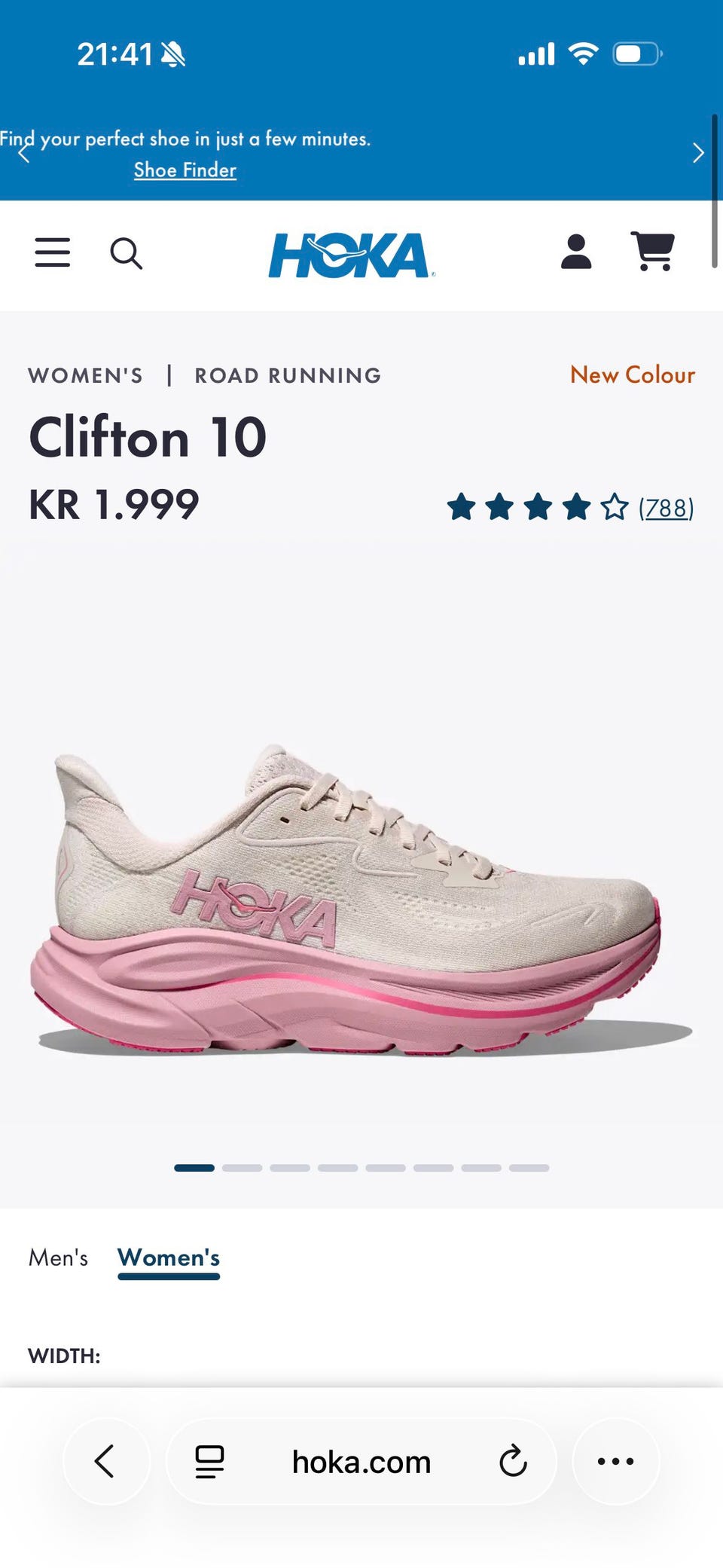Reload the hoka.com page
723x1568 pixels.
tap(513, 1462)
